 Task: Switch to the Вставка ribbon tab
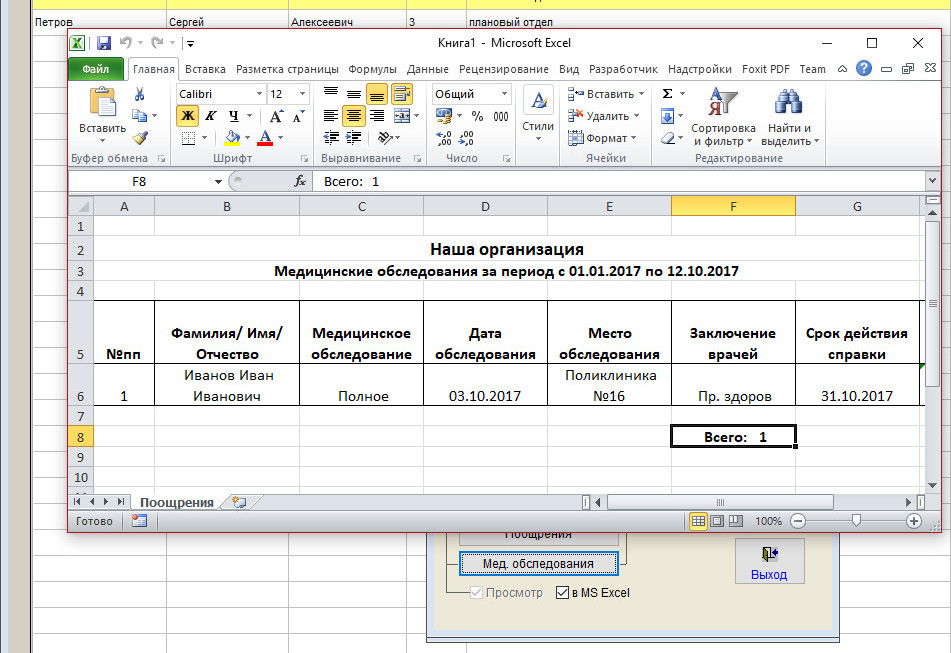click(x=205, y=69)
